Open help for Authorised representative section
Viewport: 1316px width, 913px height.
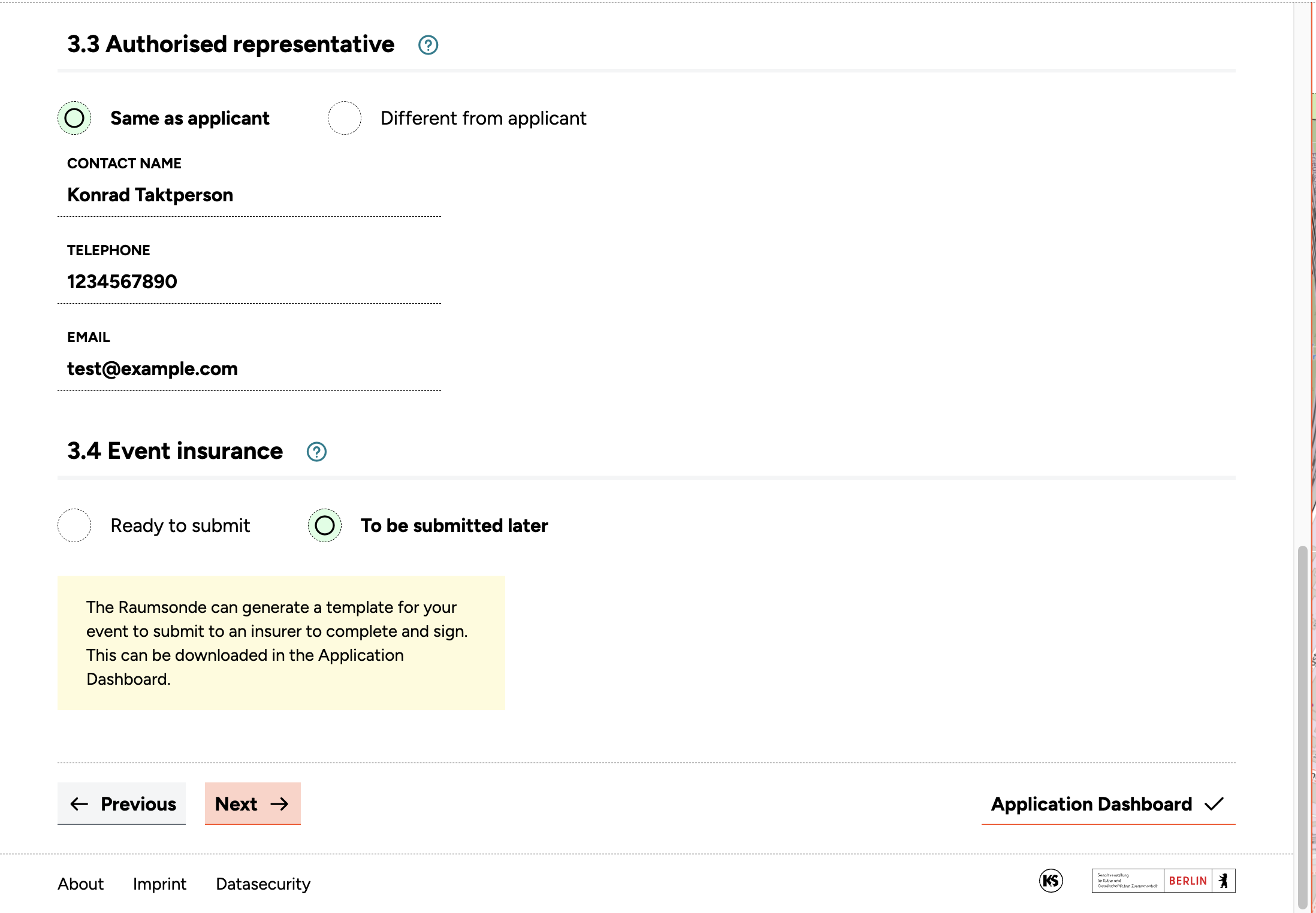pyautogui.click(x=428, y=45)
